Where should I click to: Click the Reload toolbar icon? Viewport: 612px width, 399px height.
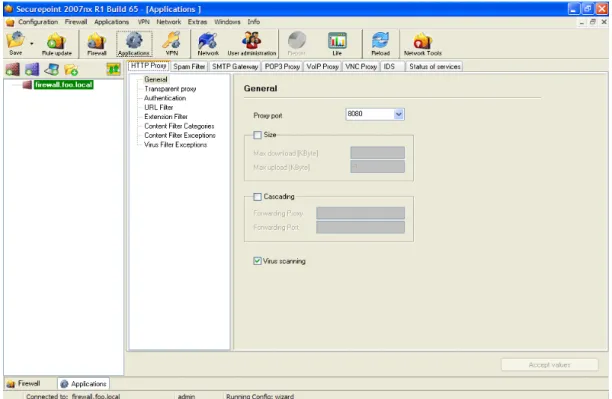tap(381, 44)
